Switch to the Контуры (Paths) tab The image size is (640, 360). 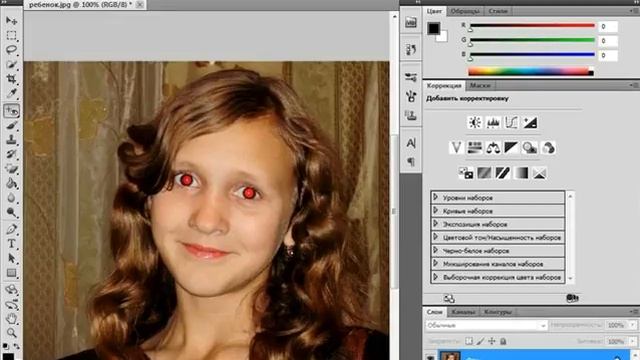498,312
